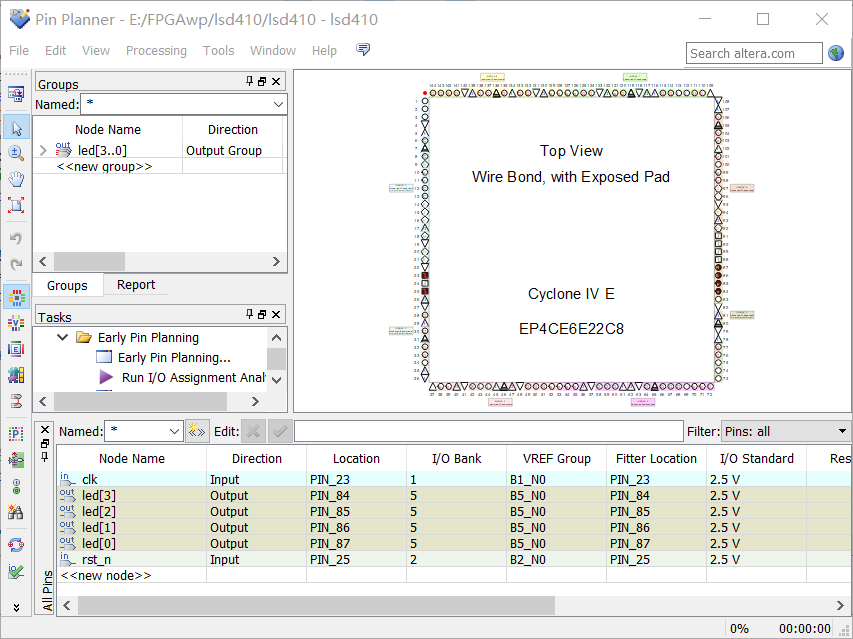Collapse the Early Pin Planning folder
The image size is (853, 639).
point(63,337)
